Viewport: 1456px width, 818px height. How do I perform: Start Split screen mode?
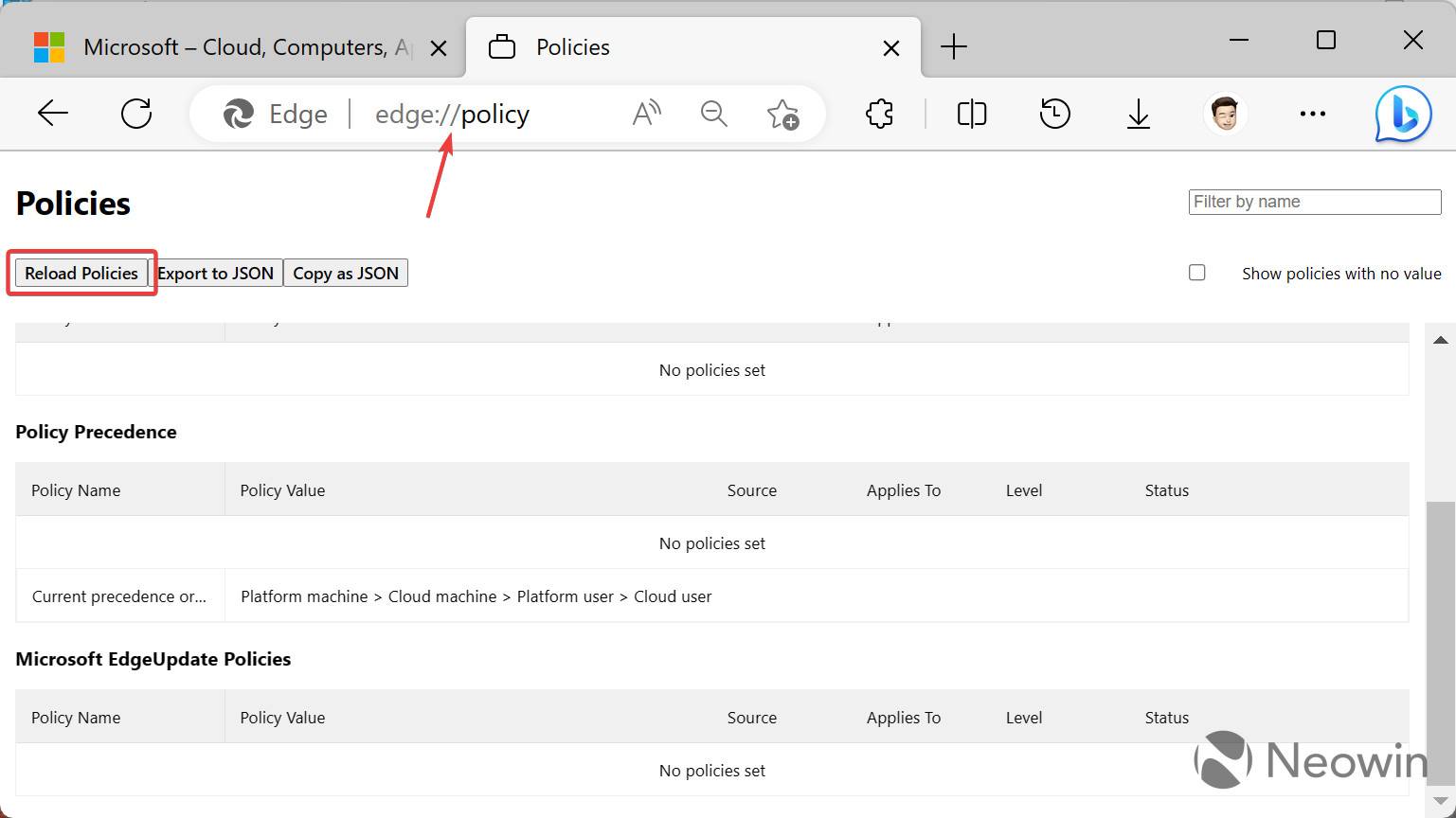pos(971,114)
